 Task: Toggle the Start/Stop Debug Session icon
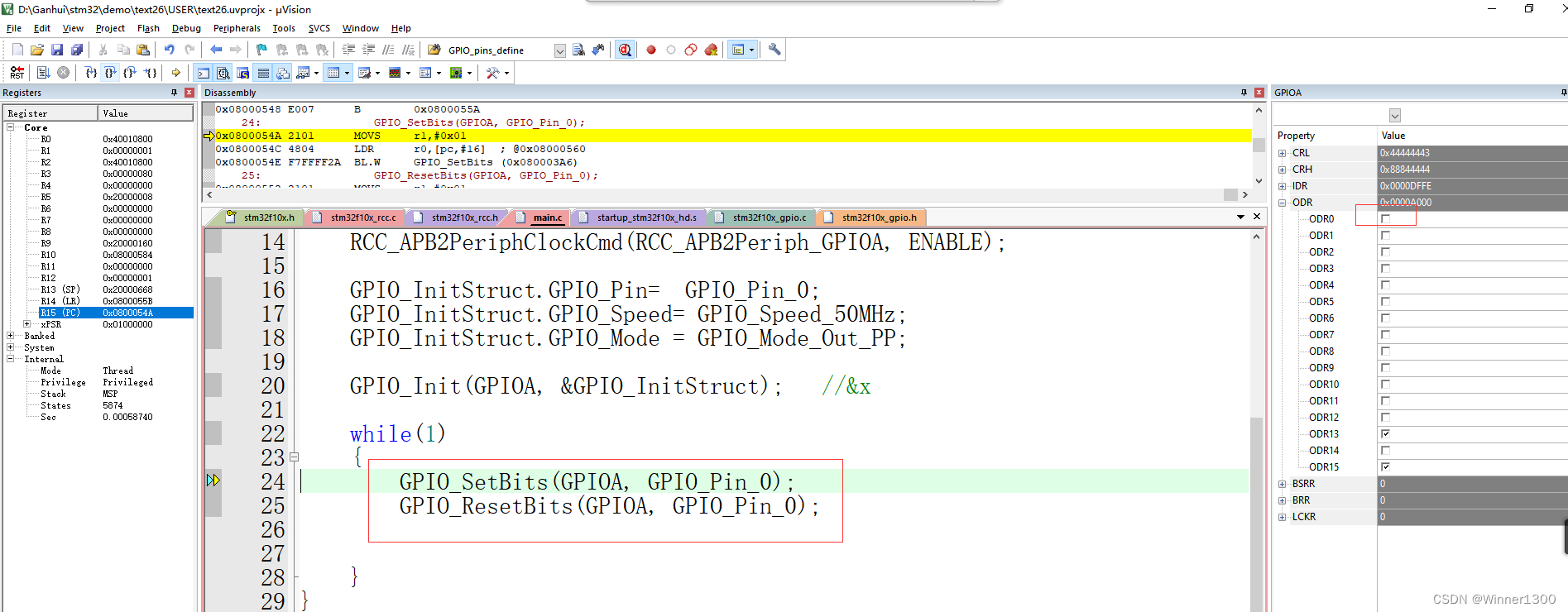pyautogui.click(x=625, y=50)
